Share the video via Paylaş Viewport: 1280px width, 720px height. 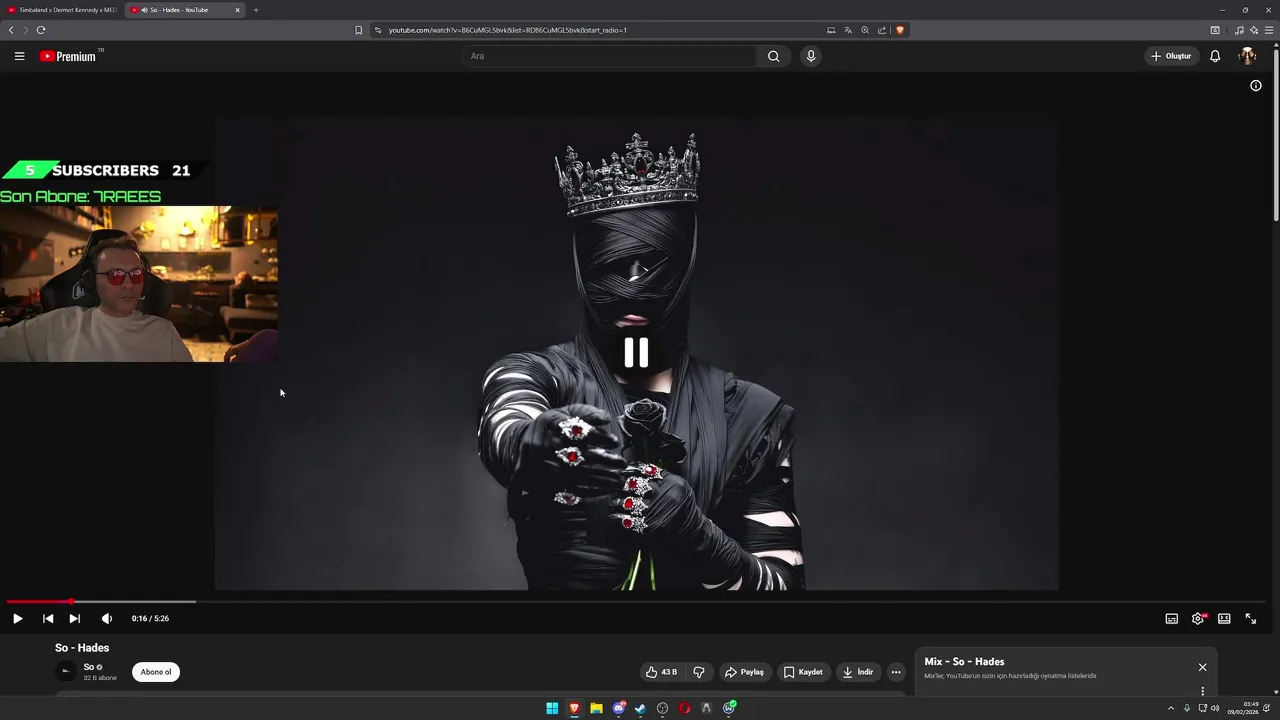tap(744, 672)
